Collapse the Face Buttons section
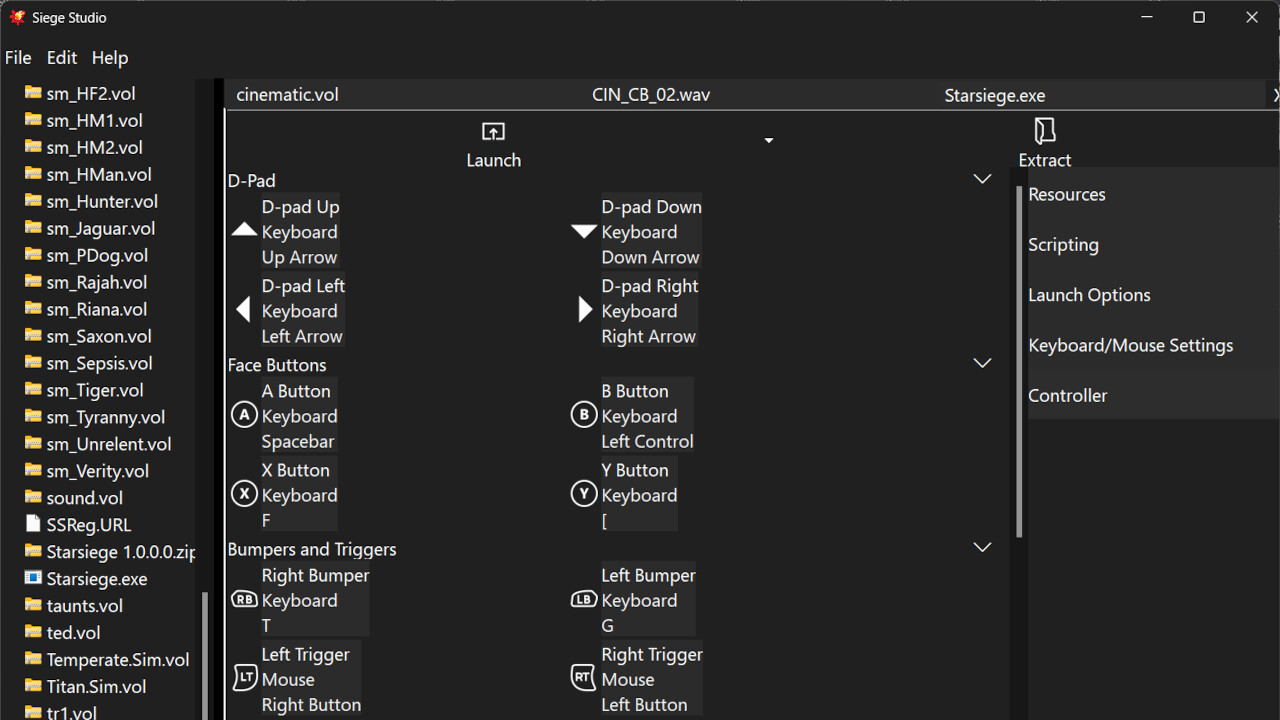Screen dimensions: 1280x720 pos(982,363)
